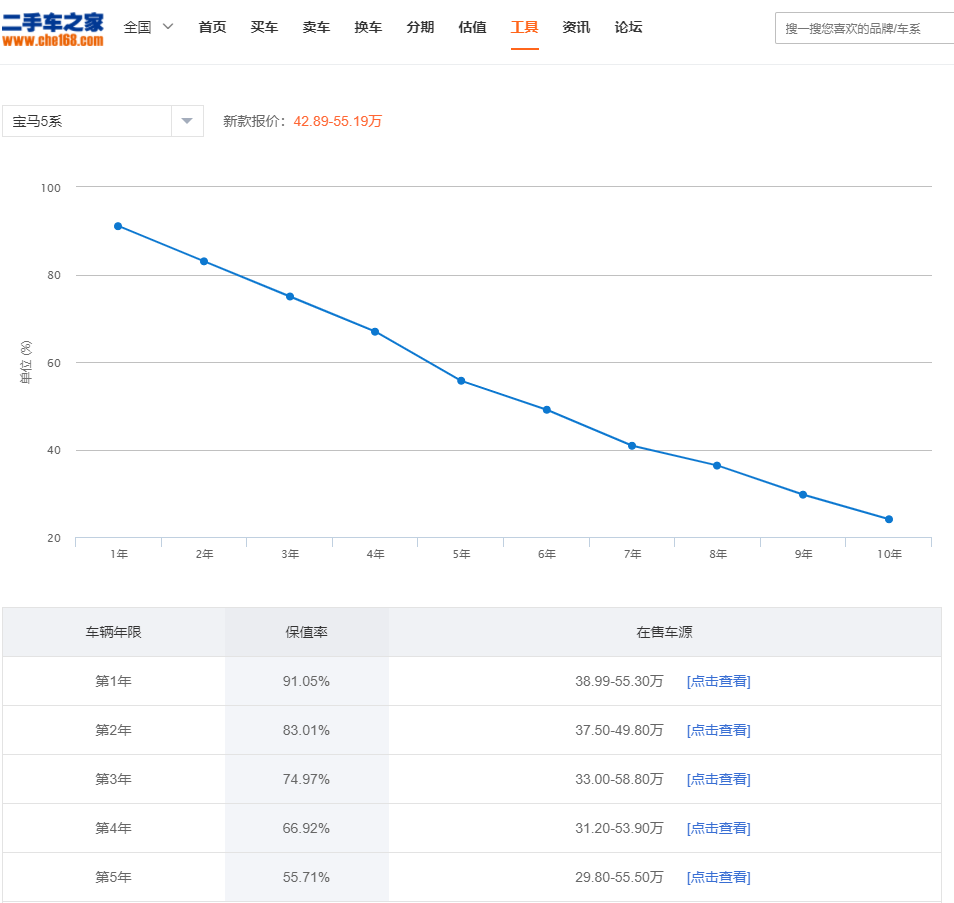Select the 74.97% retention rate cell

[306, 779]
